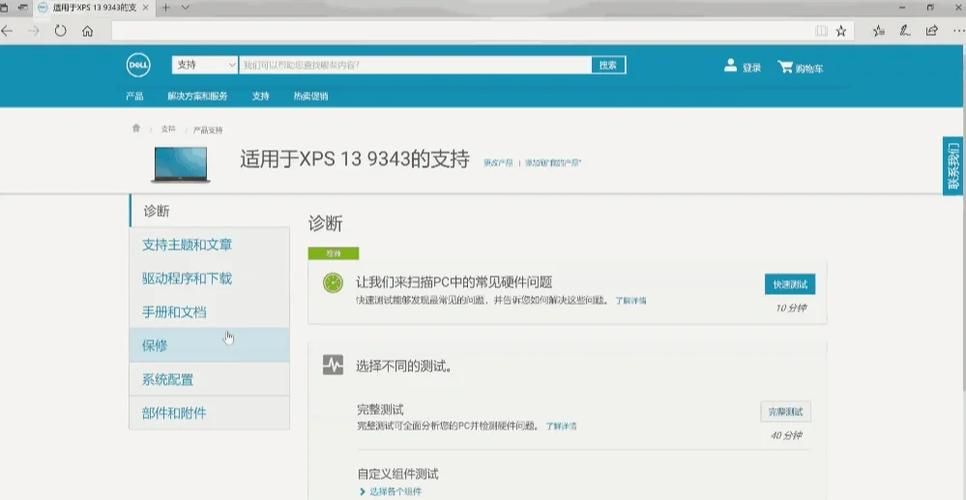Select 系统配置 in the sidebar
Screen dimensions: 966x500
209,379
